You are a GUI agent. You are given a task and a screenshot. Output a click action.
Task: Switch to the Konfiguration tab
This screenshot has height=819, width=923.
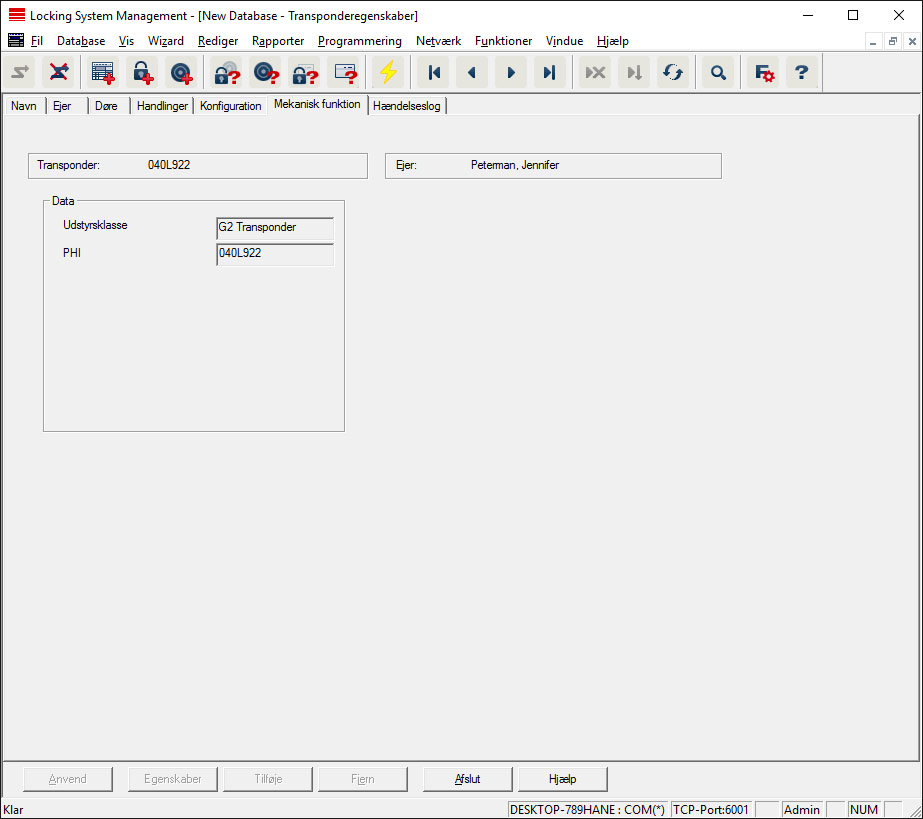[x=230, y=106]
